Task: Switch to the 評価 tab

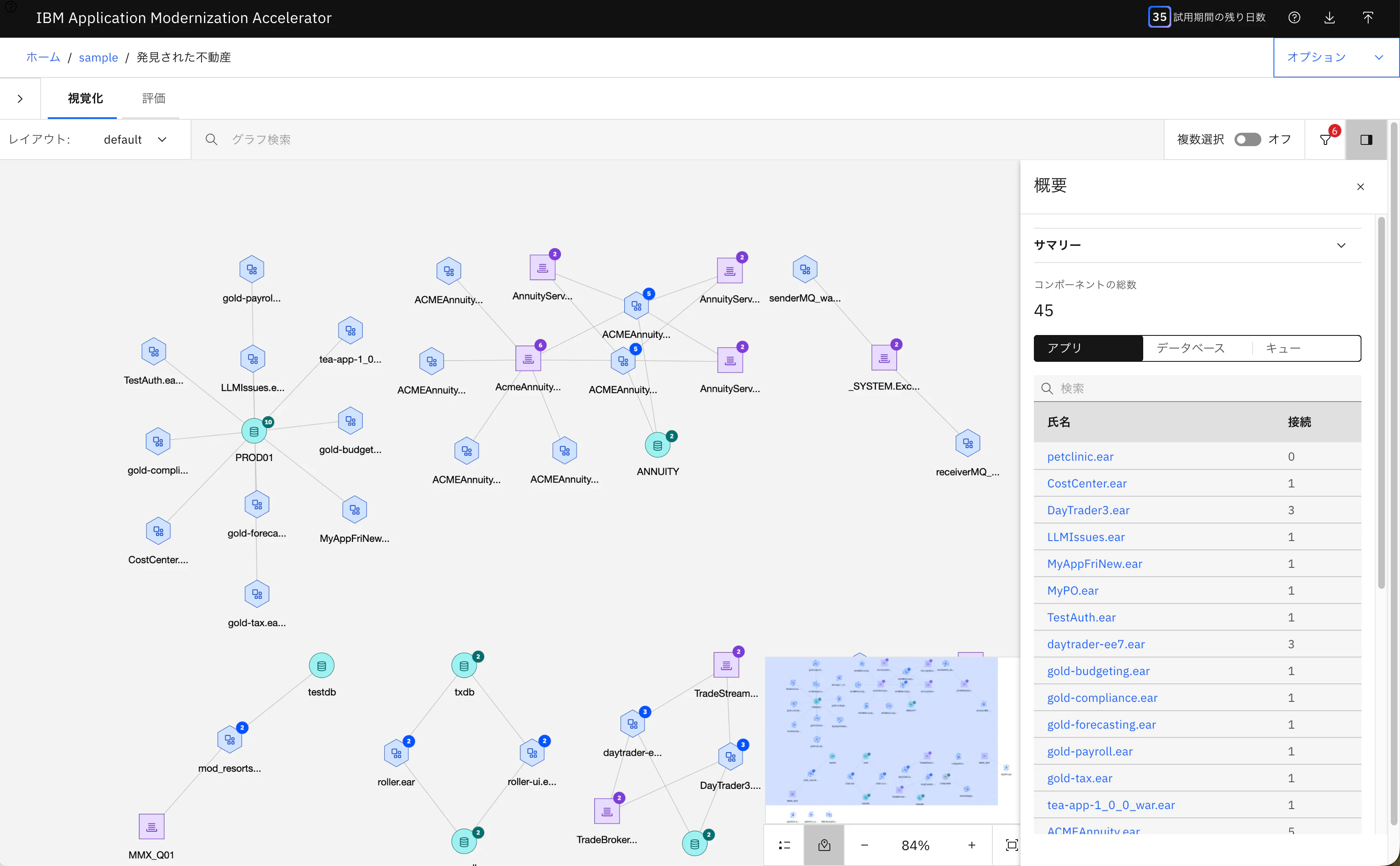Action: pos(153,98)
